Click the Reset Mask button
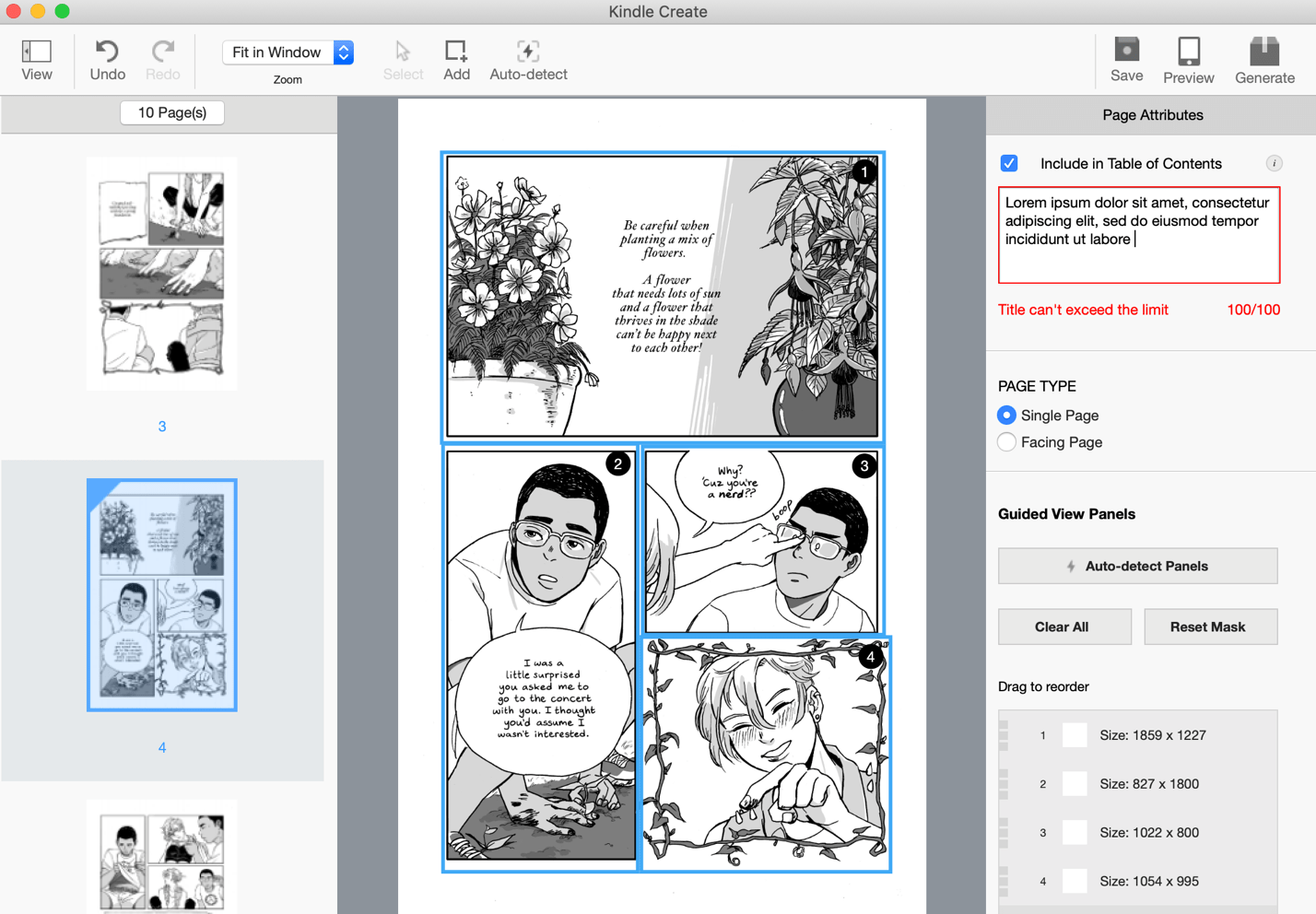1316x914 pixels. coord(1209,627)
